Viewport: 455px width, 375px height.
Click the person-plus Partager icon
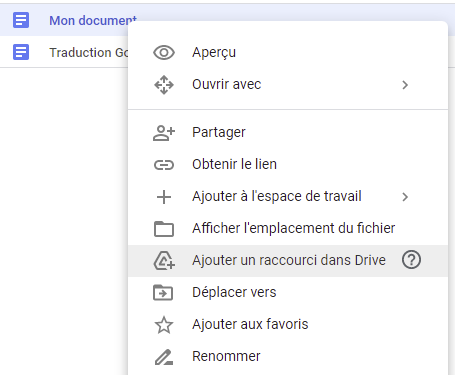pyautogui.click(x=164, y=133)
